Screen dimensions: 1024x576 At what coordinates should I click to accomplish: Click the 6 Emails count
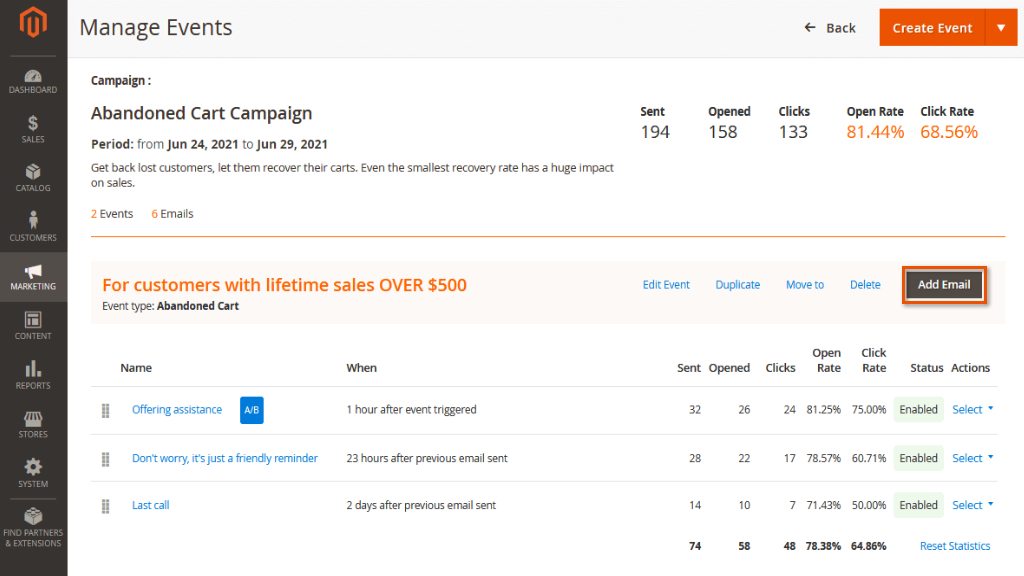click(x=172, y=214)
